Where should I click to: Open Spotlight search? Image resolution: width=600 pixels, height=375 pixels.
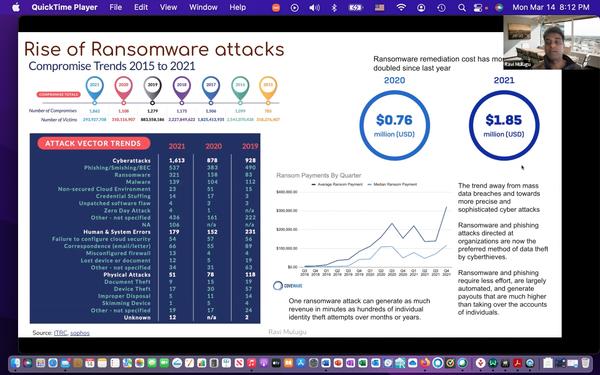click(x=462, y=8)
